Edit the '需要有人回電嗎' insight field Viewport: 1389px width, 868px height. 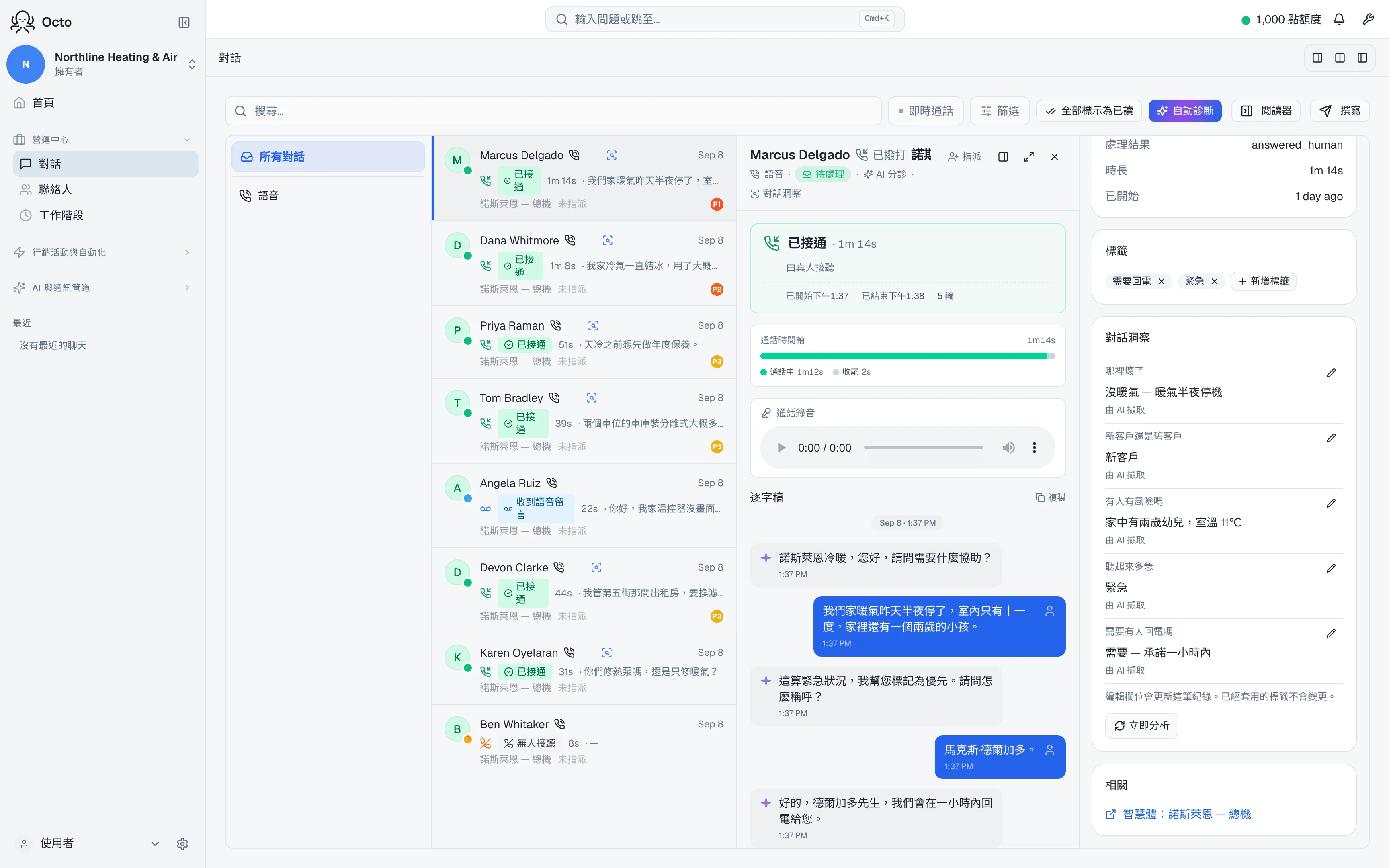1331,633
